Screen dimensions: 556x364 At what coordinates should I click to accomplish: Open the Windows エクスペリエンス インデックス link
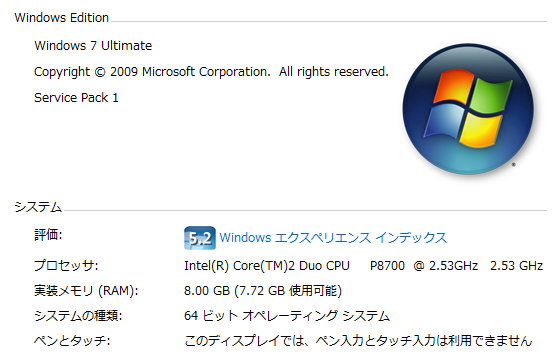pos(333,237)
